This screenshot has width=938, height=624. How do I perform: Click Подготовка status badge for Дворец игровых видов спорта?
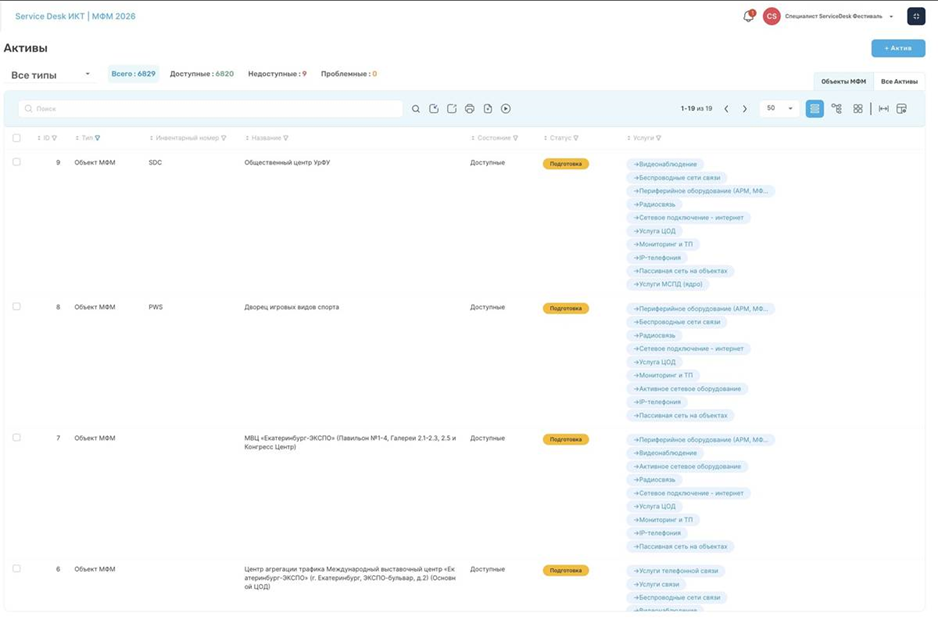[566, 308]
